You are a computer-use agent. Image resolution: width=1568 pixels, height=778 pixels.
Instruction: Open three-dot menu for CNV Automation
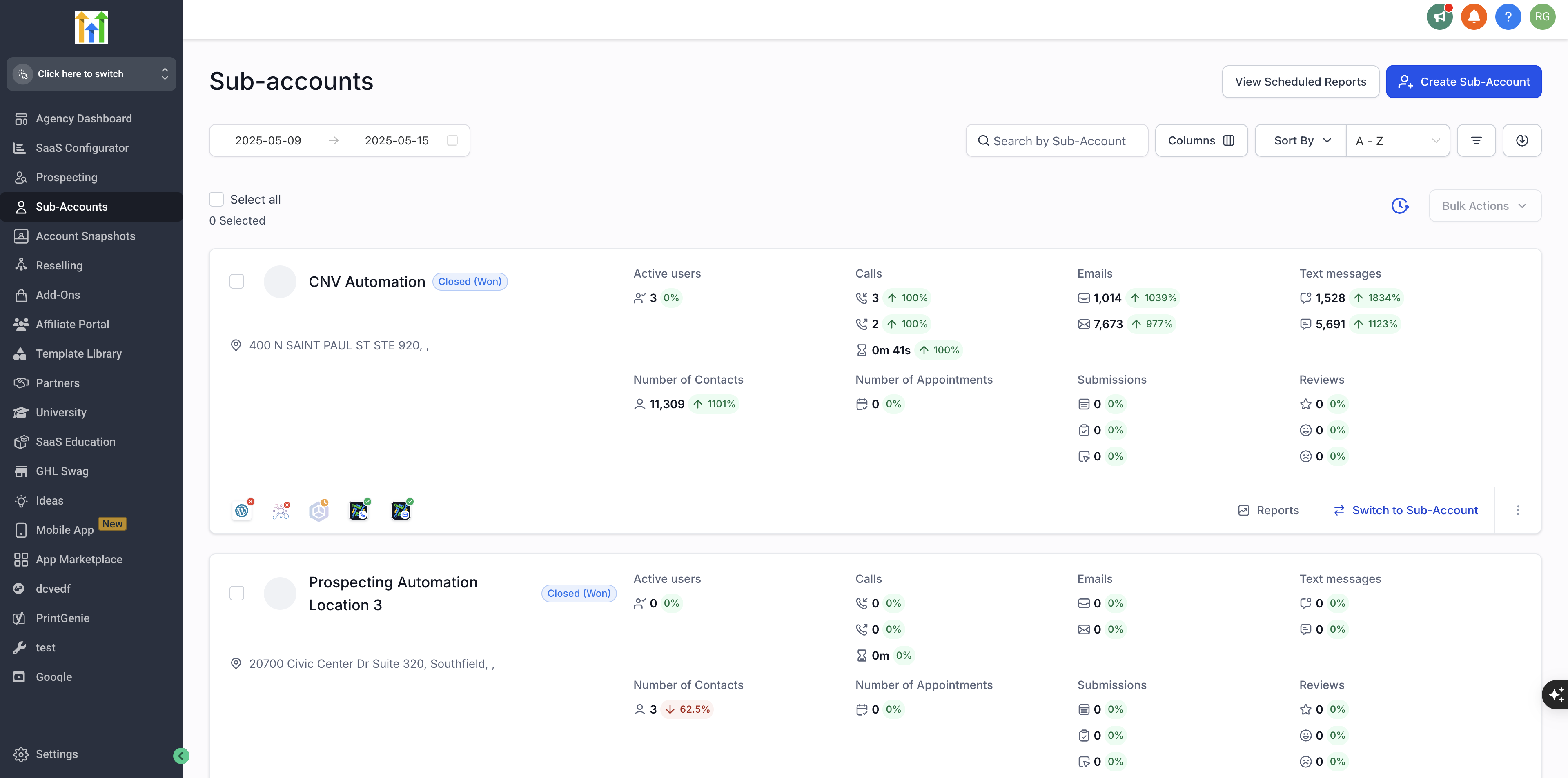1518,510
